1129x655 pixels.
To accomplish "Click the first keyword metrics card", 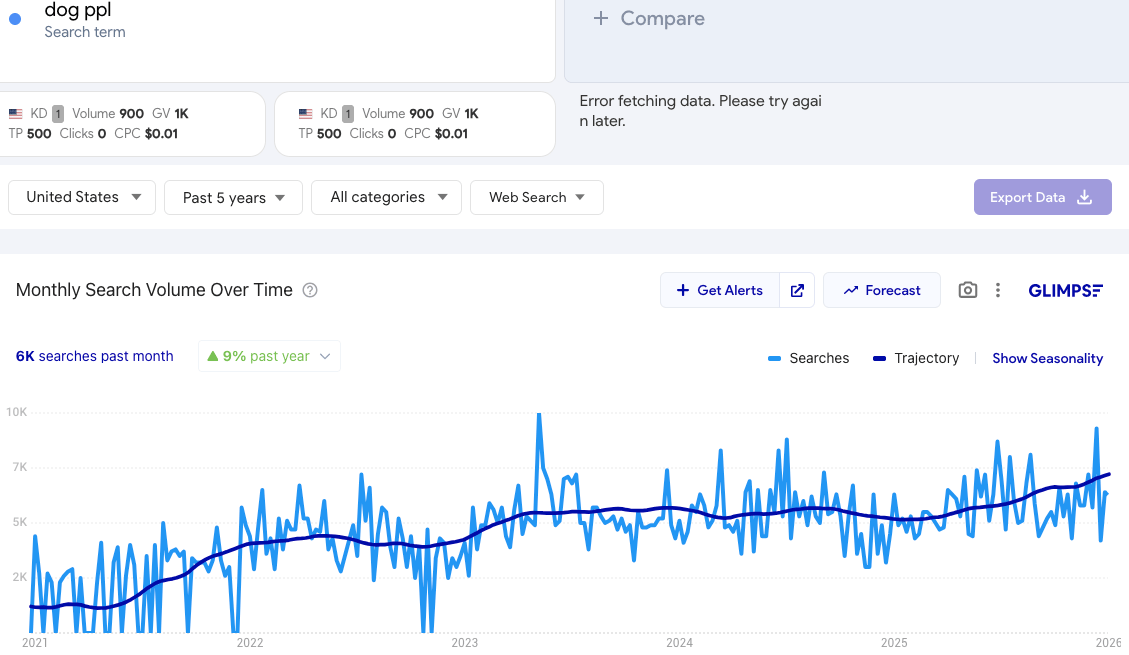I will (132, 123).
